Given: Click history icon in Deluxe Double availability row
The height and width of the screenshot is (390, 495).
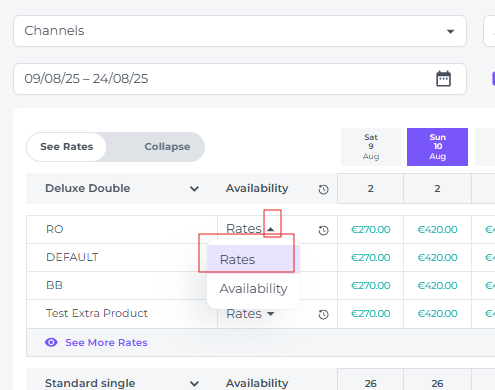Looking at the screenshot, I should click(323, 189).
